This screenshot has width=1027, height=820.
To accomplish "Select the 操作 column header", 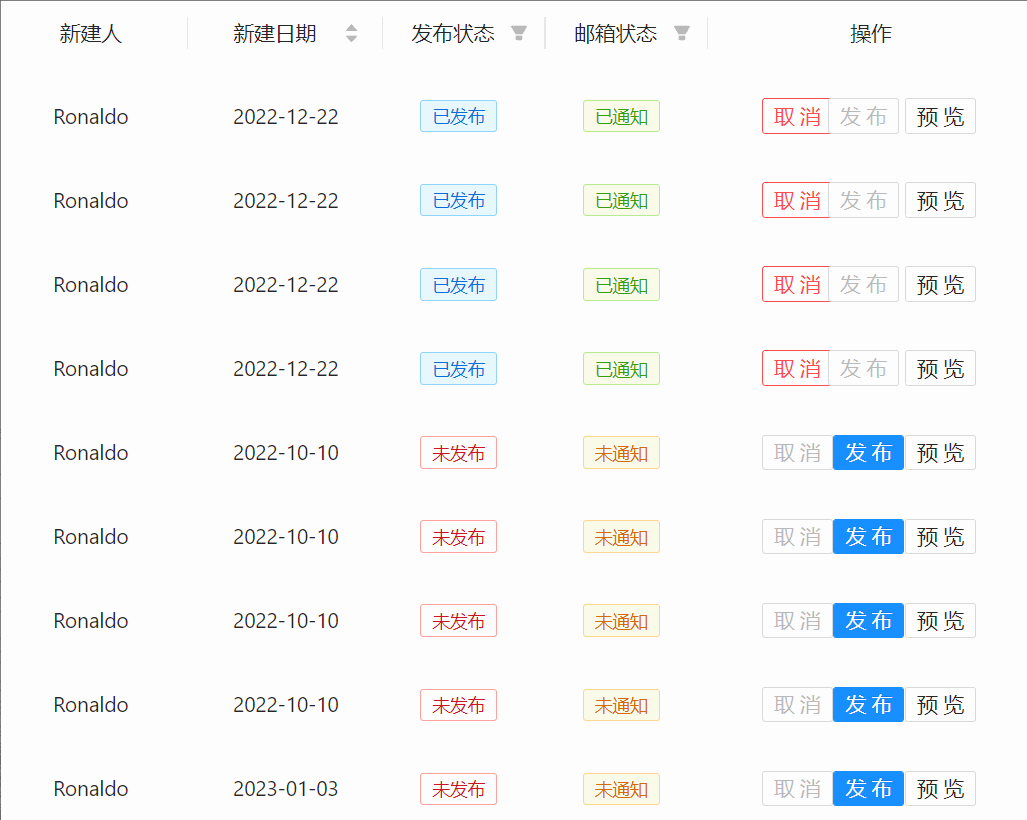I will tap(870, 34).
